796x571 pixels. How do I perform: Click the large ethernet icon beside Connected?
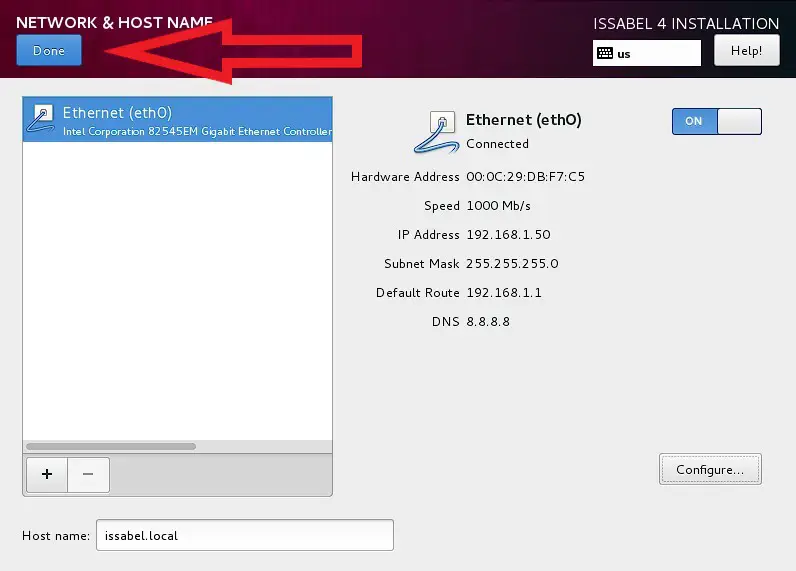coord(437,132)
